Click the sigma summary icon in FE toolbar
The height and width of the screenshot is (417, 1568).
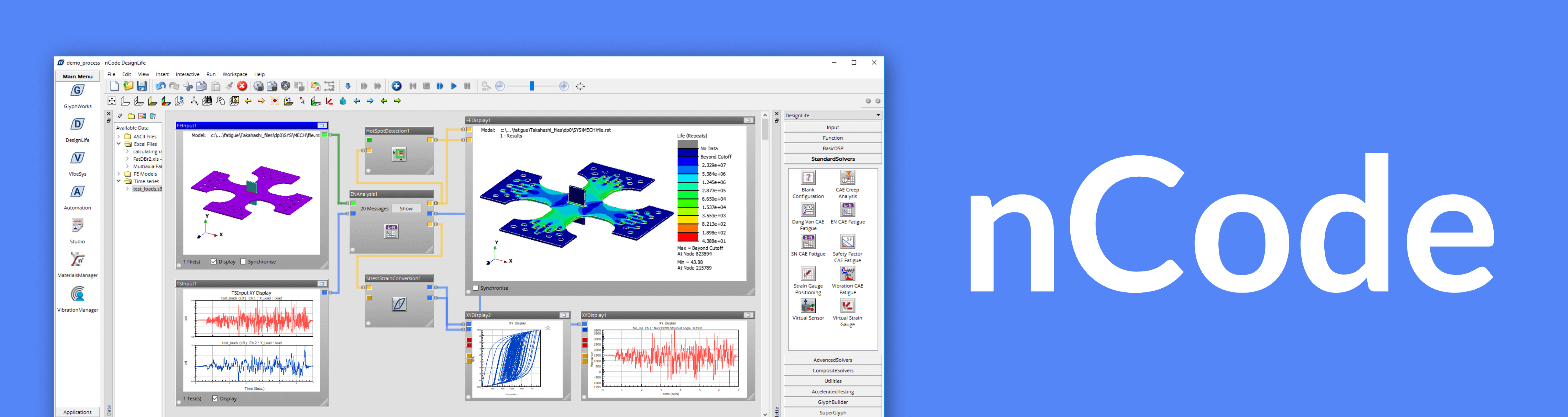[234, 101]
